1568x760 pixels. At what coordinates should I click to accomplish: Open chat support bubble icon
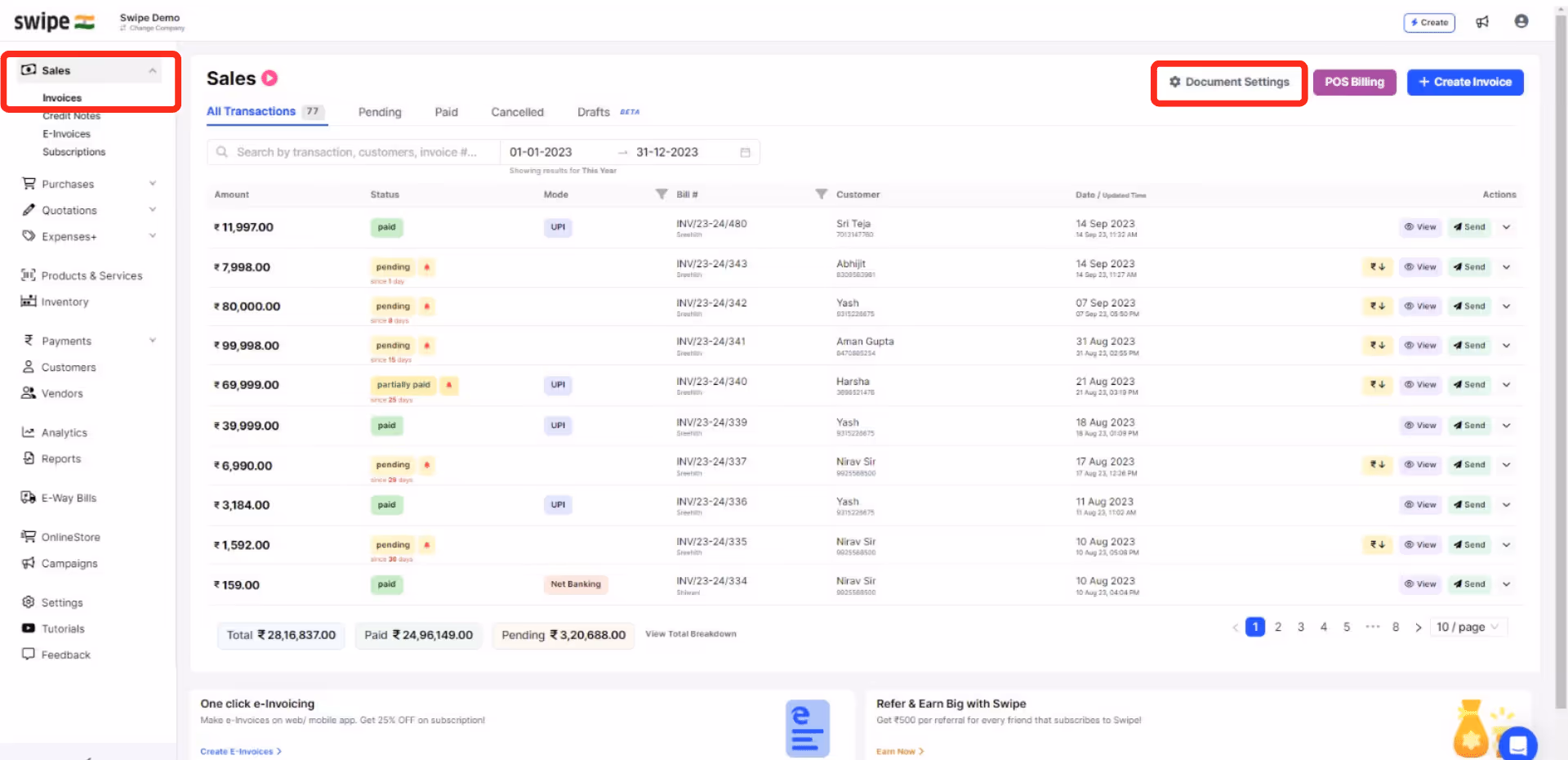pos(1518,744)
